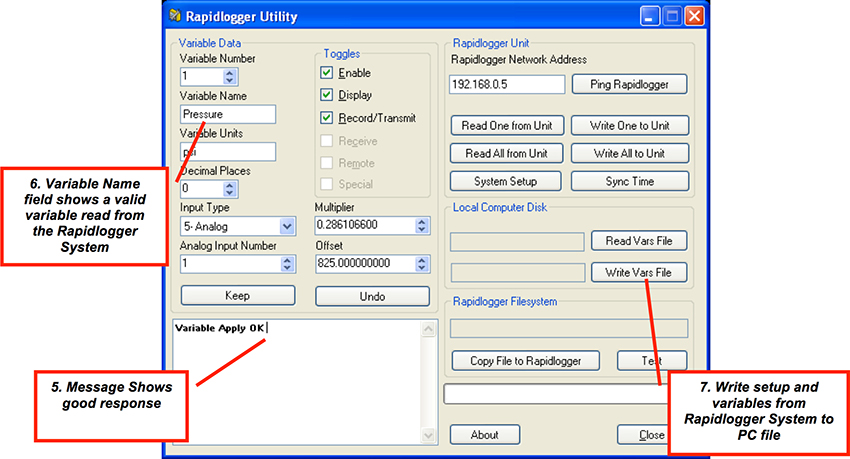Click Read One from Unit
The image size is (850, 459).
[x=507, y=126]
